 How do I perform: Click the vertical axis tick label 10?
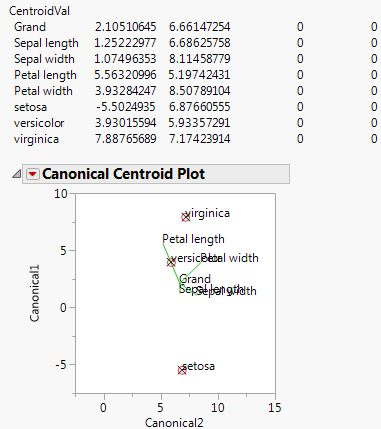(x=61, y=194)
